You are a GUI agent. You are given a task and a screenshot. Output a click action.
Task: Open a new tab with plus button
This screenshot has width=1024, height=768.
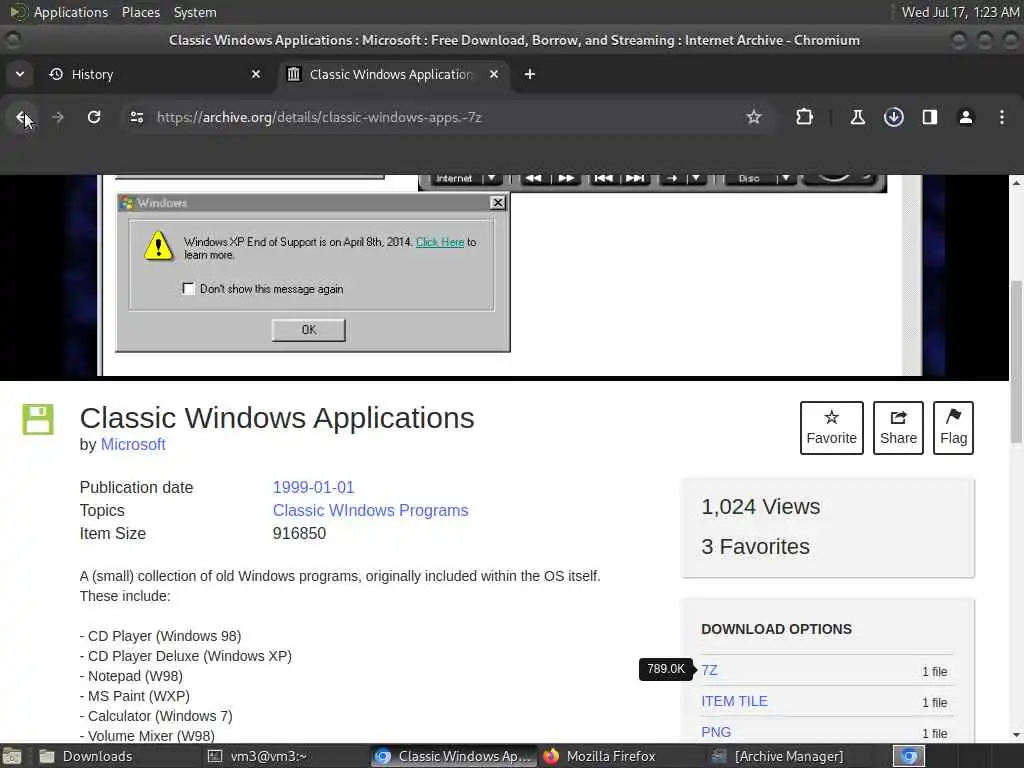pos(530,74)
